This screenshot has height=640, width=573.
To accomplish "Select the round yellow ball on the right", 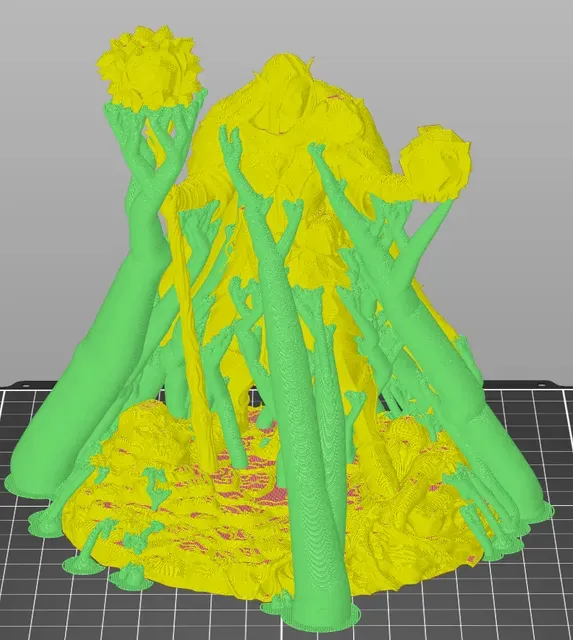I will (x=436, y=163).
